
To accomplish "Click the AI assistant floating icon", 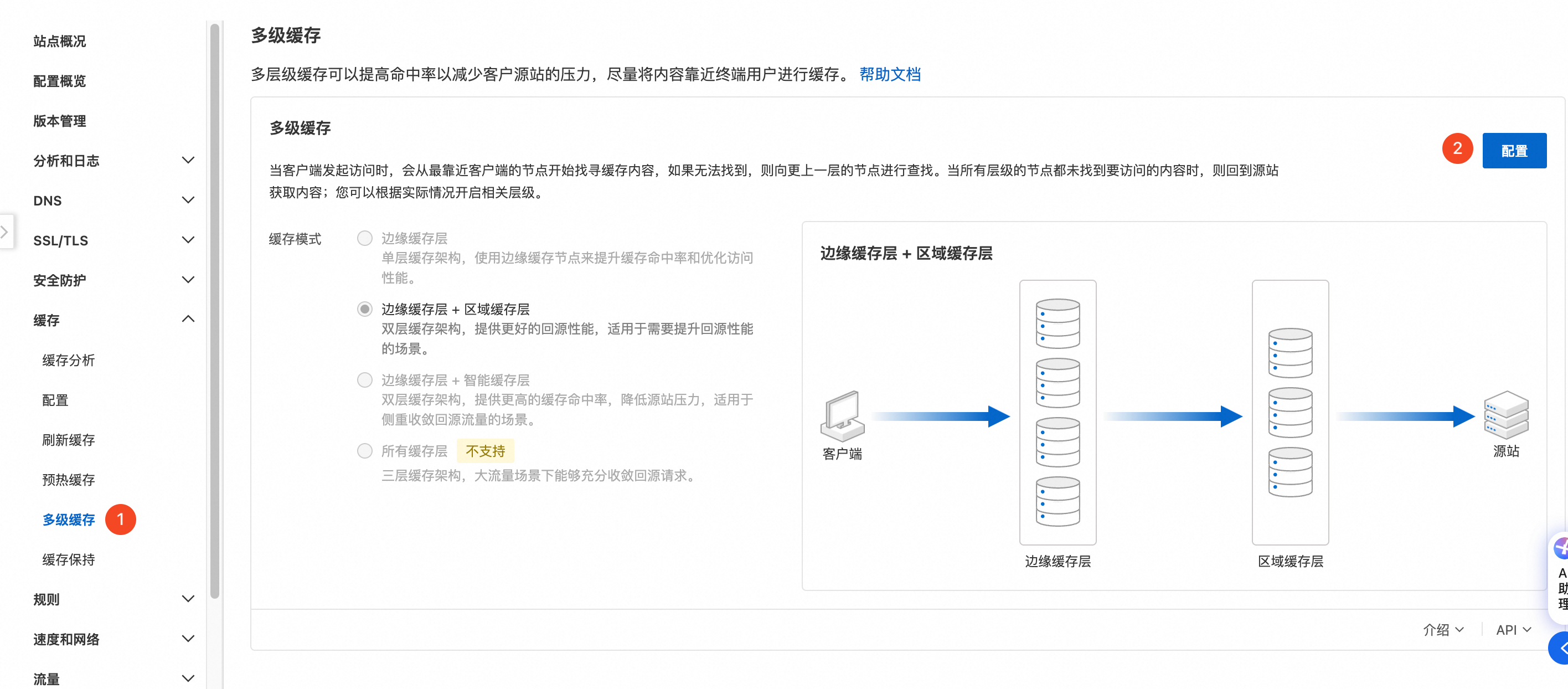I will click(1561, 548).
